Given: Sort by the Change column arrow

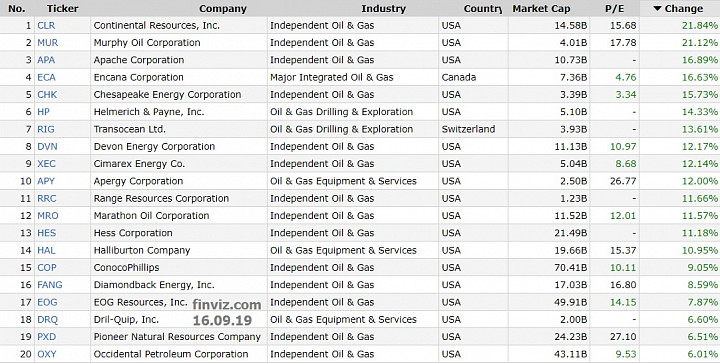Looking at the screenshot, I should (x=657, y=9).
